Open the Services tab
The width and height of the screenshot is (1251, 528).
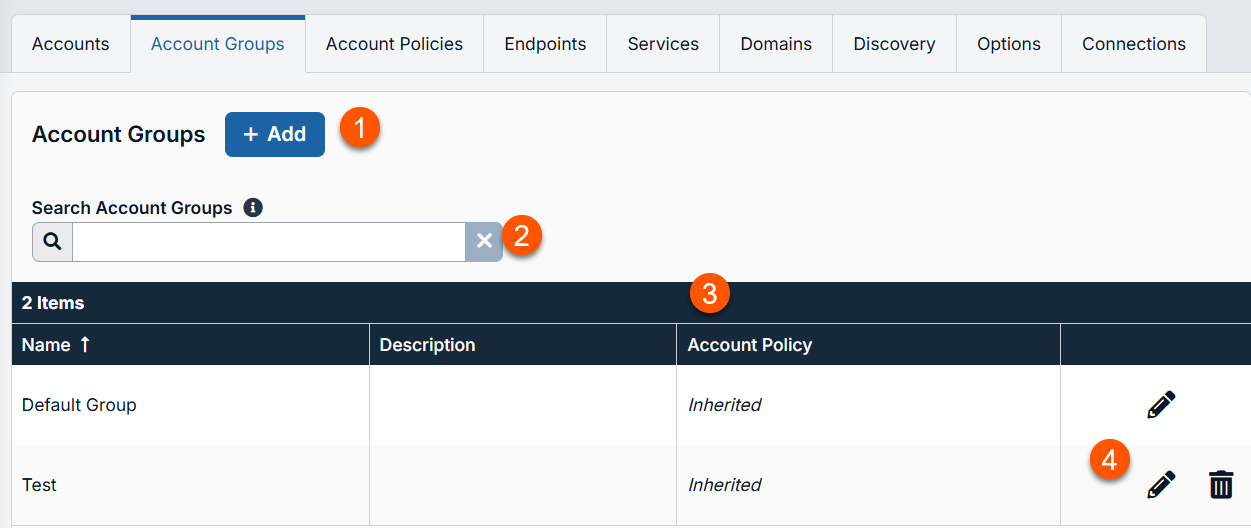pyautogui.click(x=663, y=44)
